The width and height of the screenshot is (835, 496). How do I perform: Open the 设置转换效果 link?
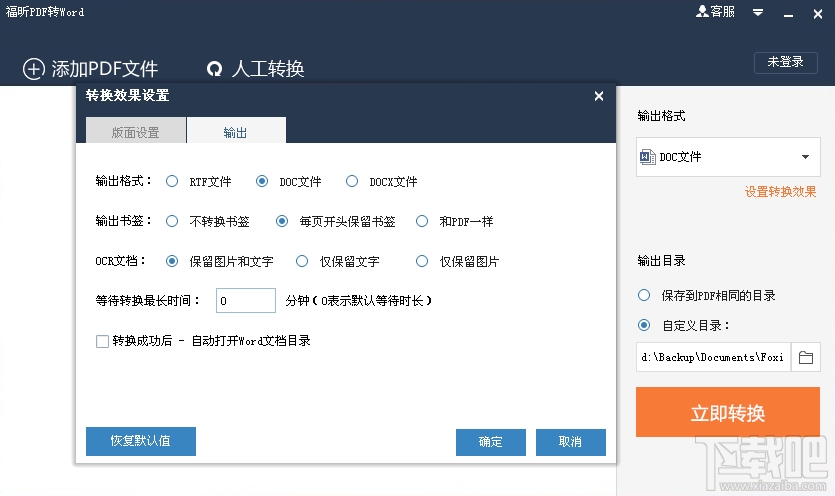(780, 192)
